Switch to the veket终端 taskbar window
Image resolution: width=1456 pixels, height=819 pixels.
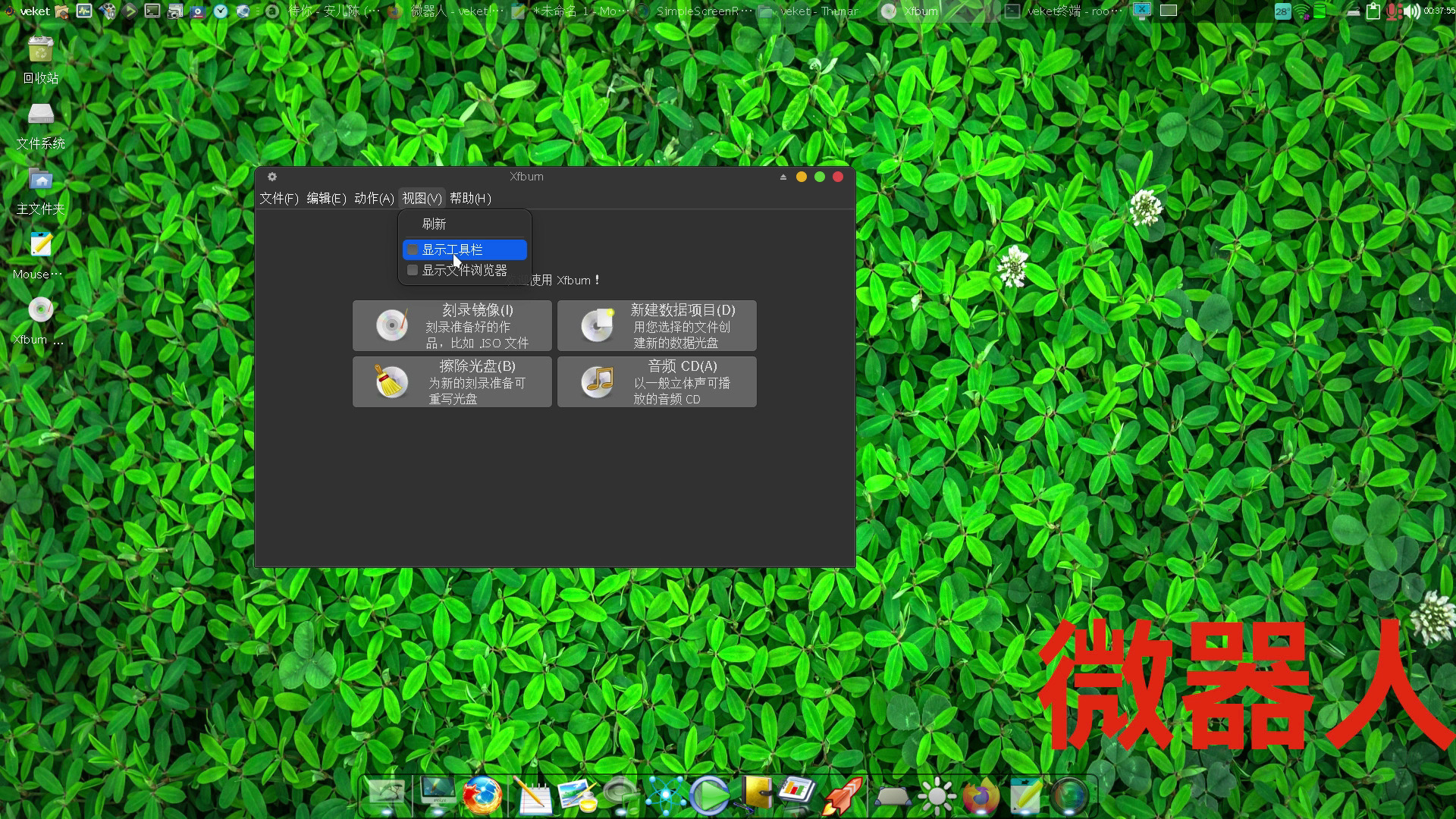(1063, 11)
